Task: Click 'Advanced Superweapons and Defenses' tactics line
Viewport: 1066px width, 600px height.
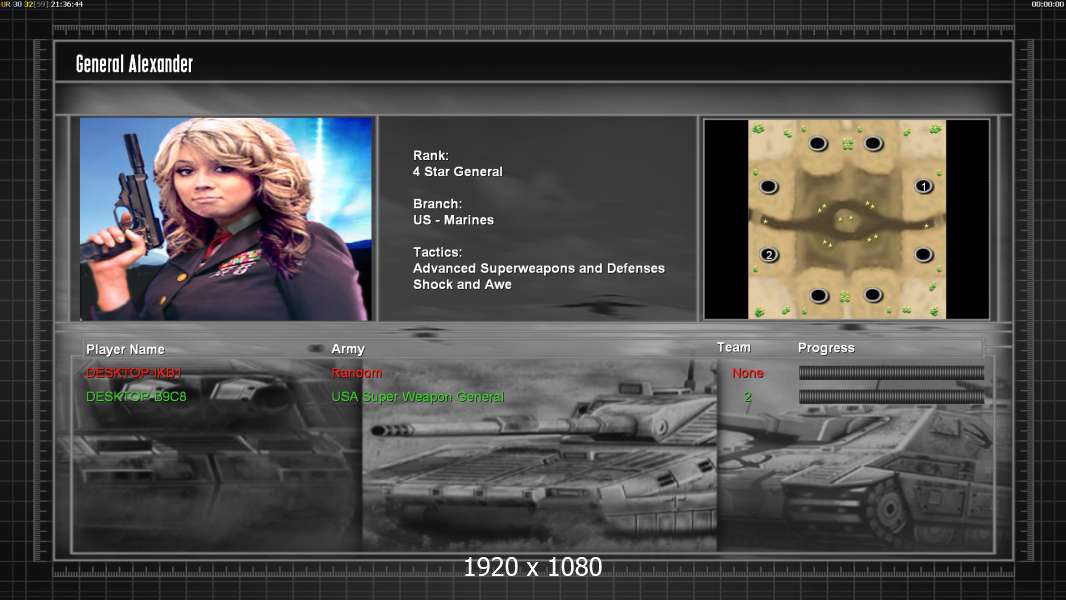Action: pyautogui.click(x=538, y=268)
